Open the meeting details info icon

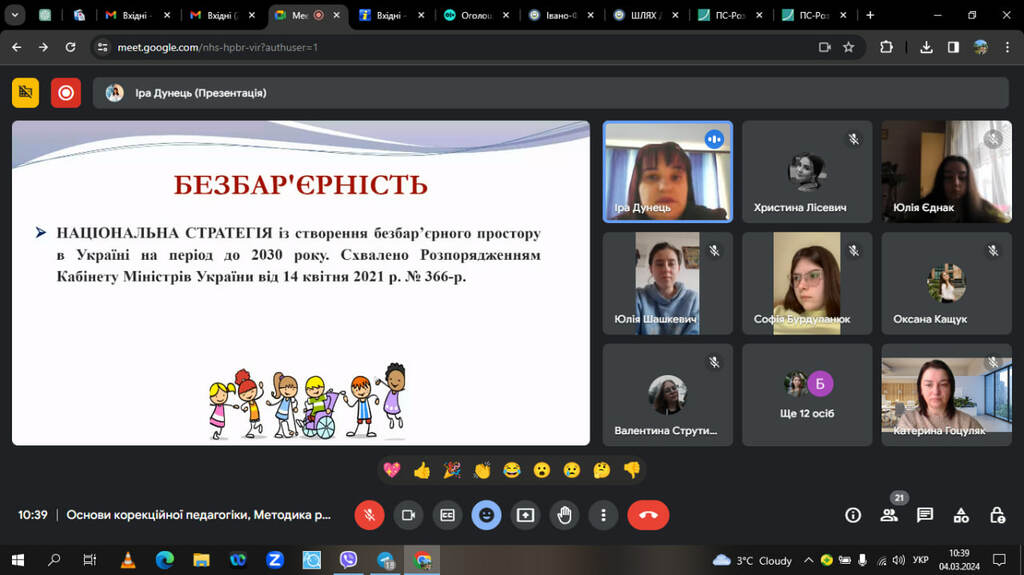tap(853, 515)
